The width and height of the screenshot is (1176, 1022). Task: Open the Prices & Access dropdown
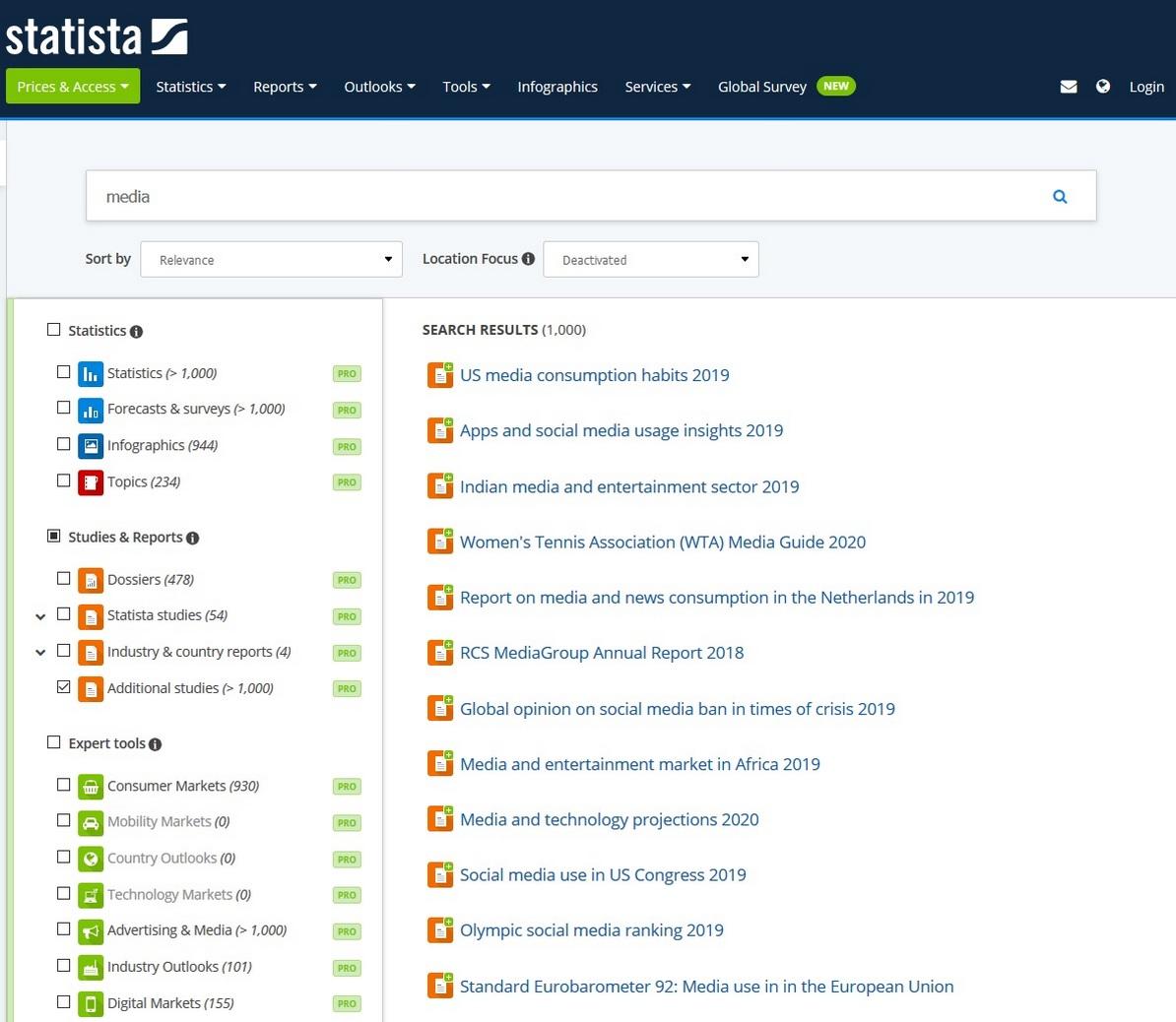tap(73, 87)
